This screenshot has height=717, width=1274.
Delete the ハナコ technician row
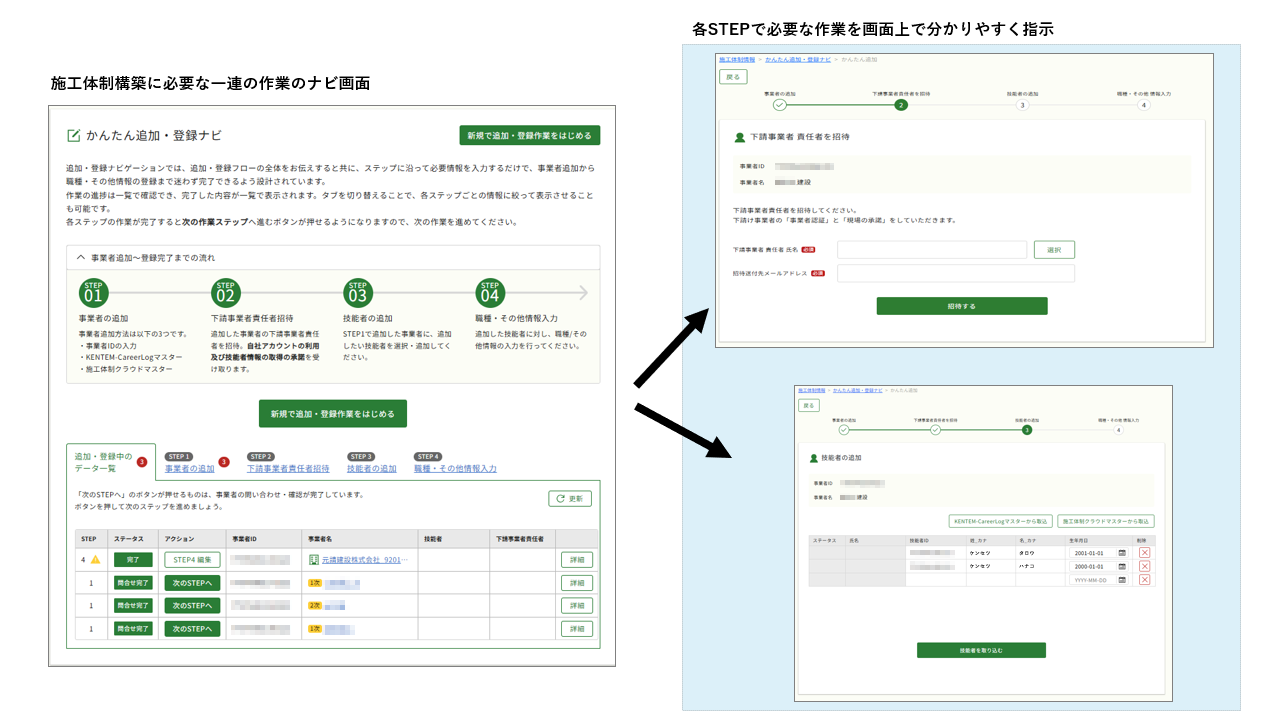[x=1145, y=566]
